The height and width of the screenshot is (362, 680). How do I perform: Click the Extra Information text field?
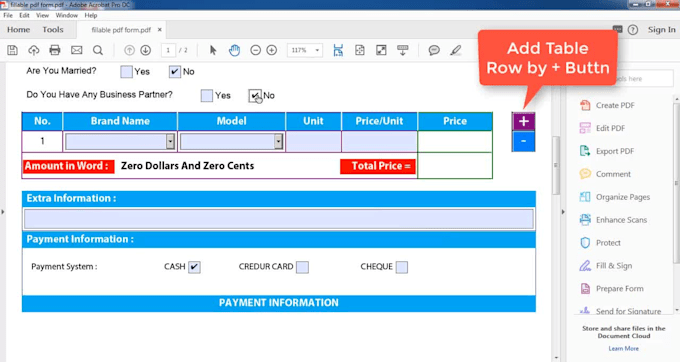[279, 219]
